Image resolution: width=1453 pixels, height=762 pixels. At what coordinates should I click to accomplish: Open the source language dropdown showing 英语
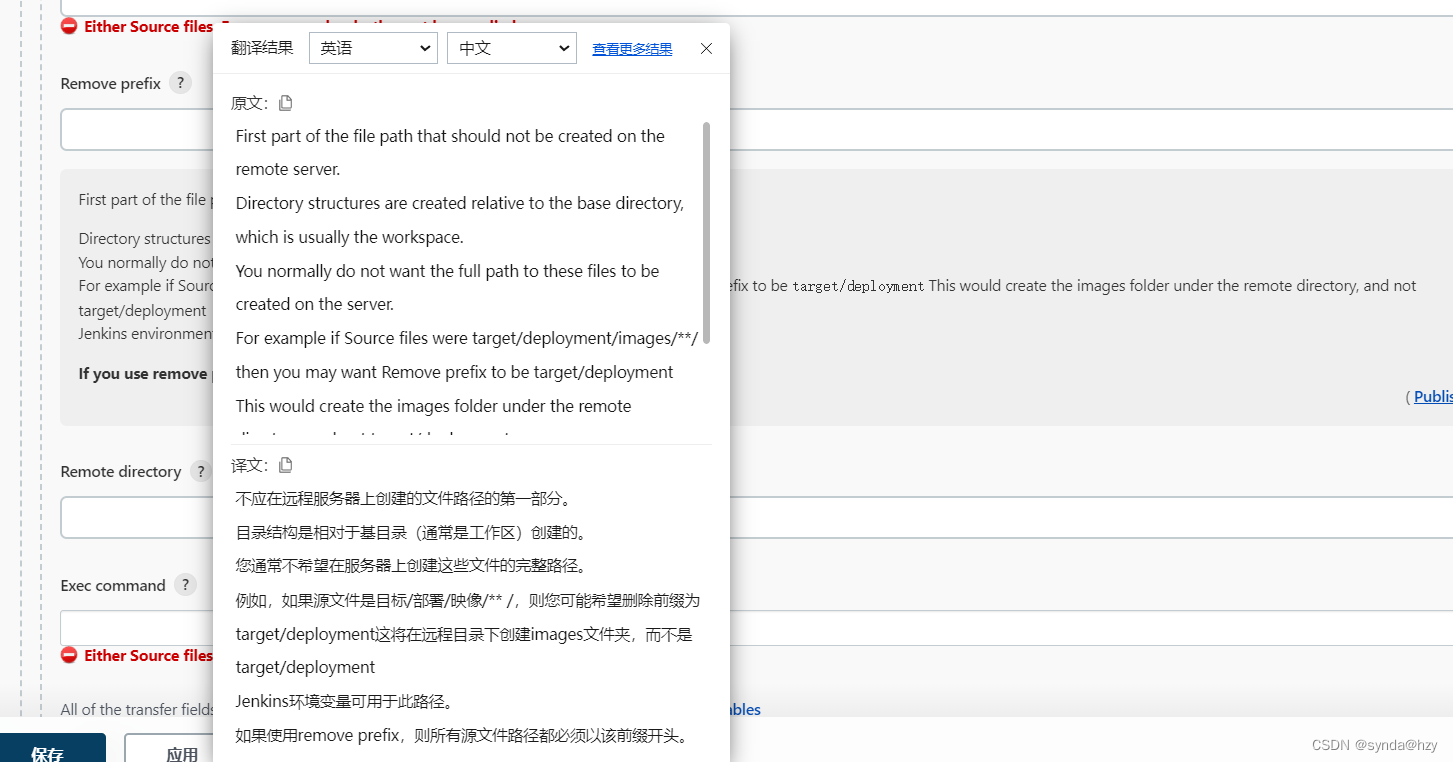tap(373, 48)
